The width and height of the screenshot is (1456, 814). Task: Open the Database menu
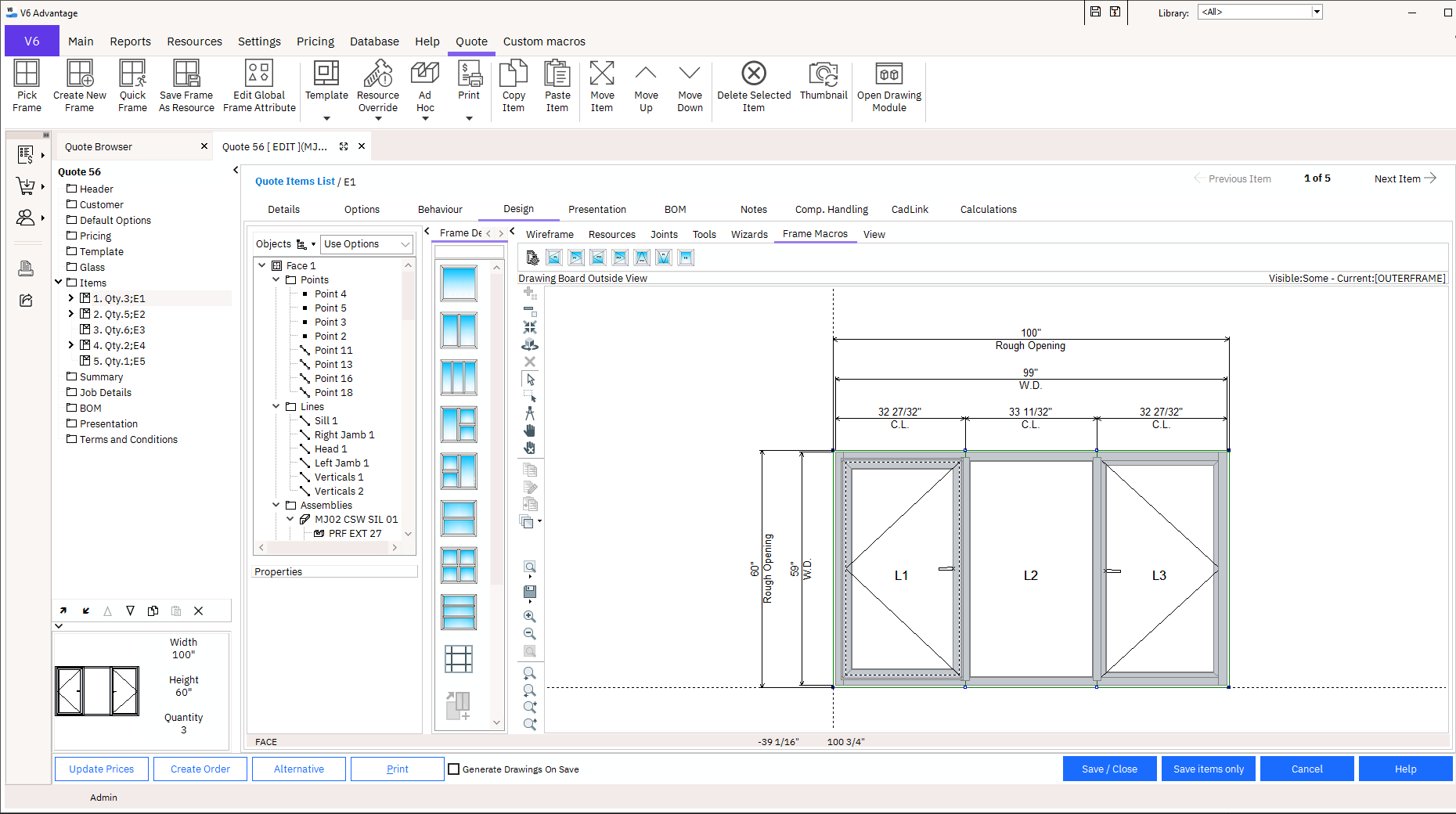point(374,41)
